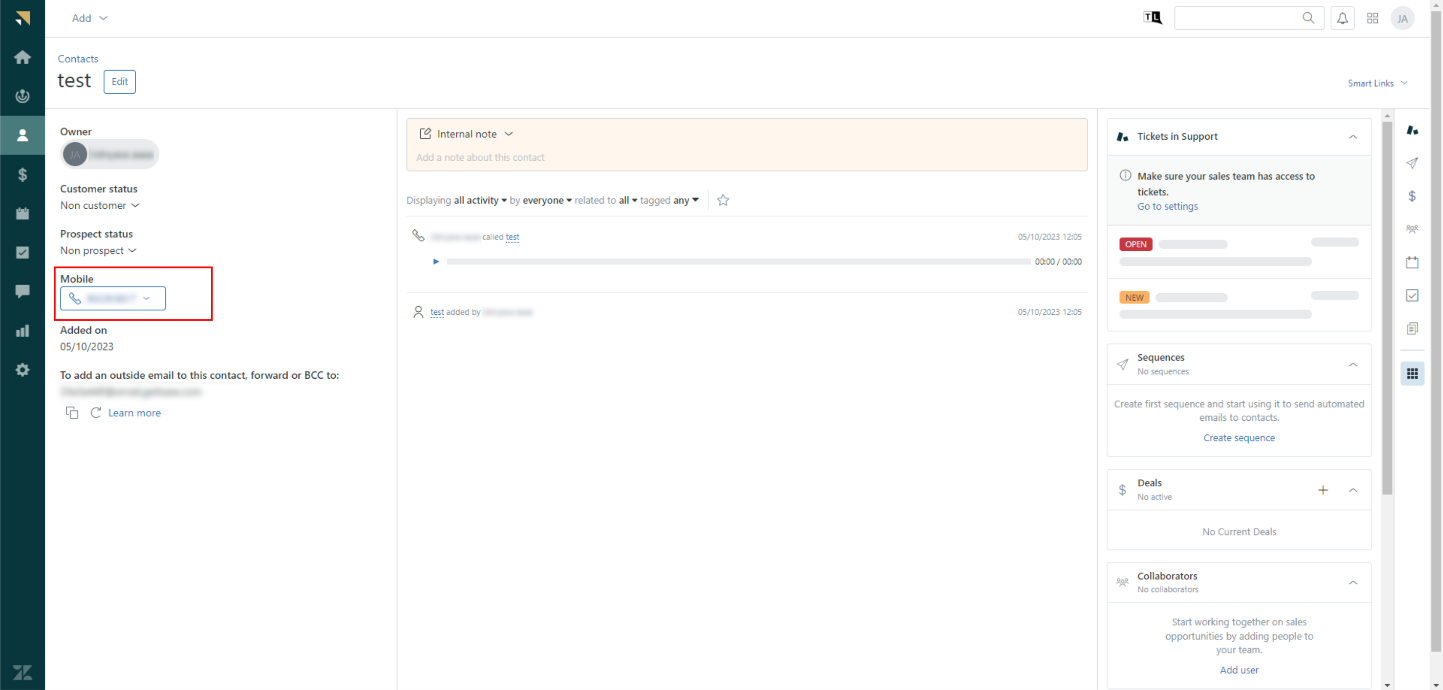Open the Add menu in top bar
The height and width of the screenshot is (690, 1443).
[x=89, y=18]
